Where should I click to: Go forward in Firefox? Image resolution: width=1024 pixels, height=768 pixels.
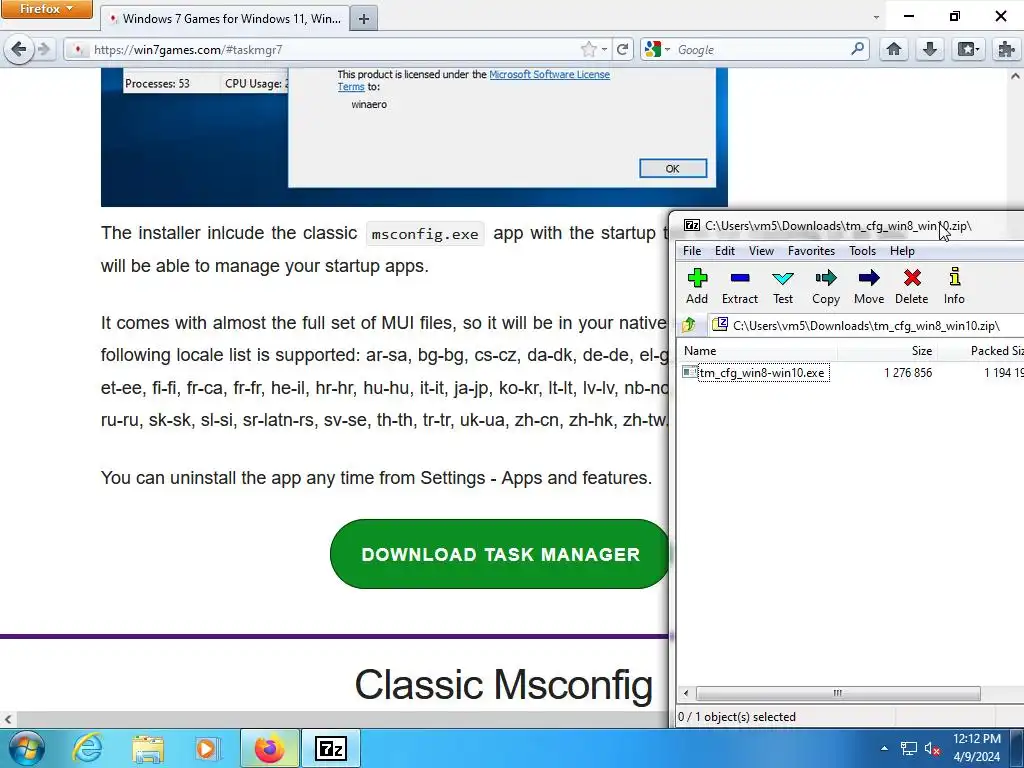(44, 49)
